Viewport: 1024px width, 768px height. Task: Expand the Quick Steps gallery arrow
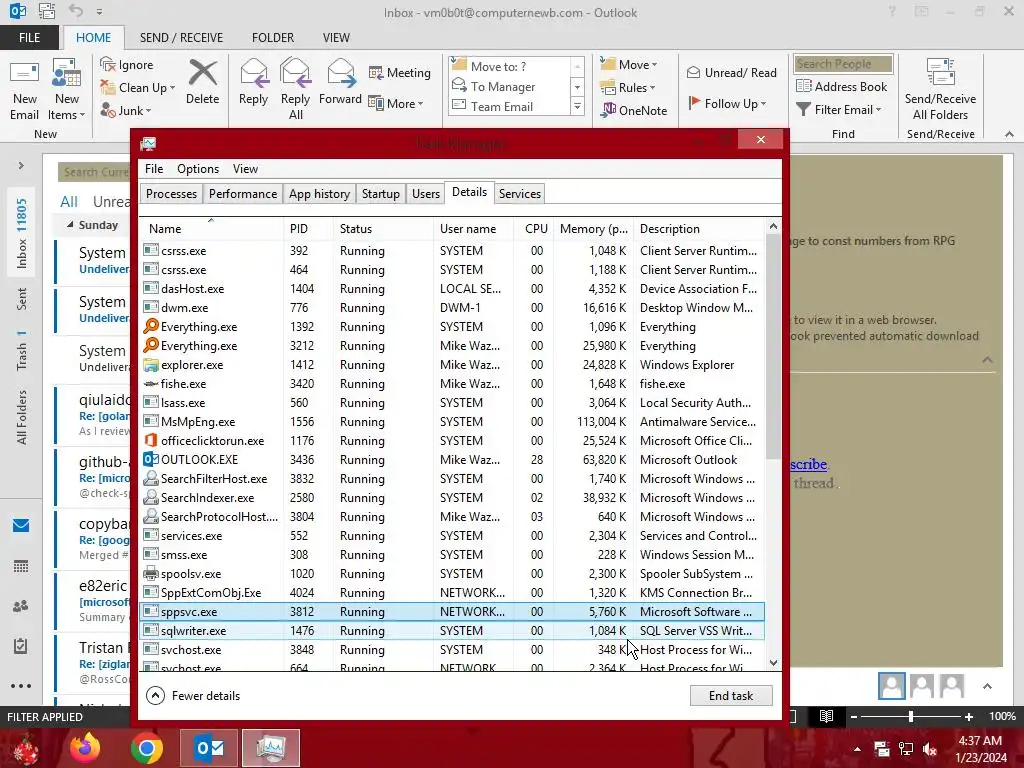point(577,106)
